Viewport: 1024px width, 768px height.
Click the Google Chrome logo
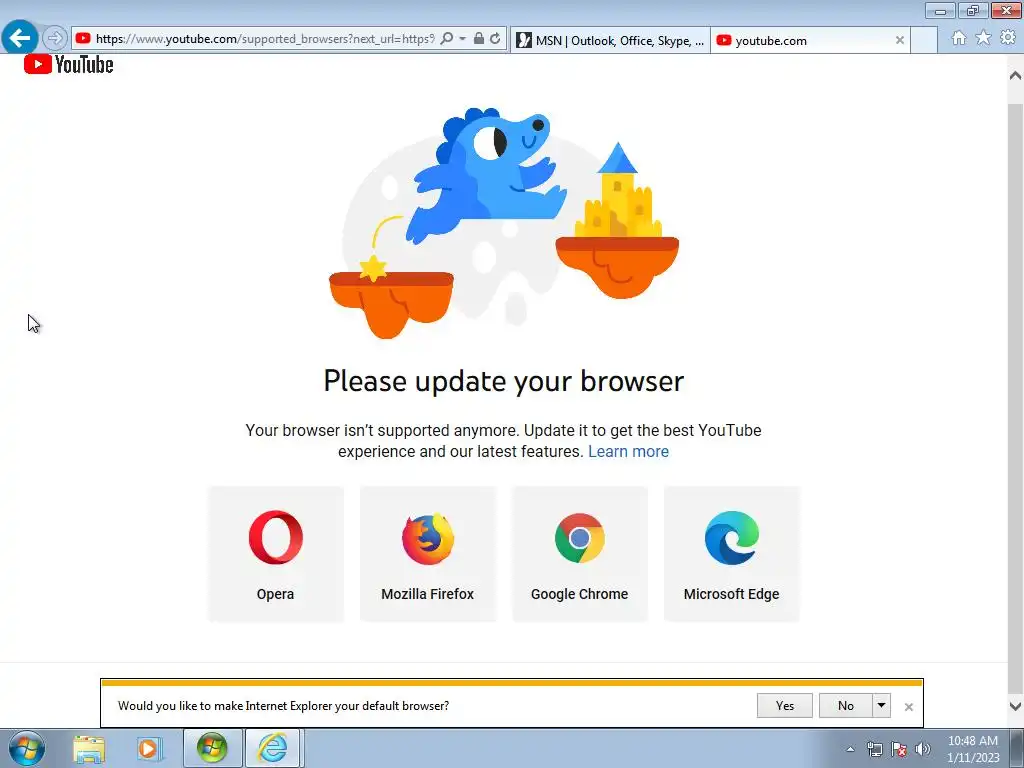click(x=579, y=538)
